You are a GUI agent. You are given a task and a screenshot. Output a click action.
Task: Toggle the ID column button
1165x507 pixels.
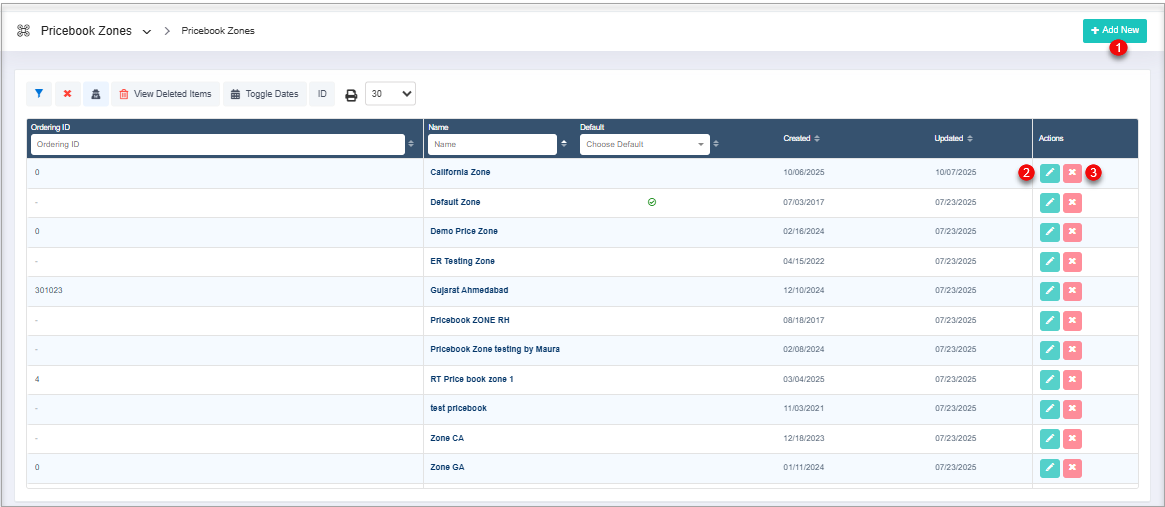pyautogui.click(x=322, y=94)
